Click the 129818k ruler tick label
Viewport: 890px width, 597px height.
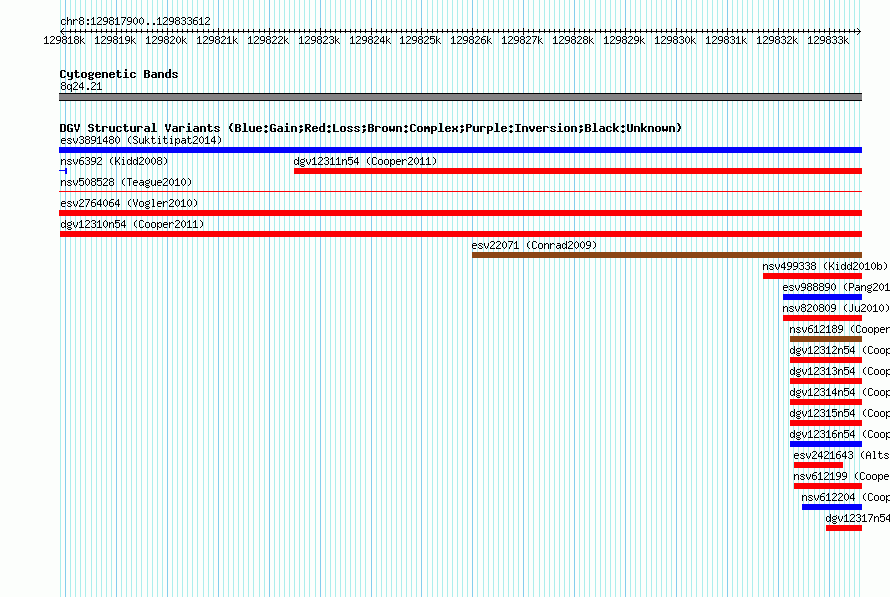(x=64, y=40)
